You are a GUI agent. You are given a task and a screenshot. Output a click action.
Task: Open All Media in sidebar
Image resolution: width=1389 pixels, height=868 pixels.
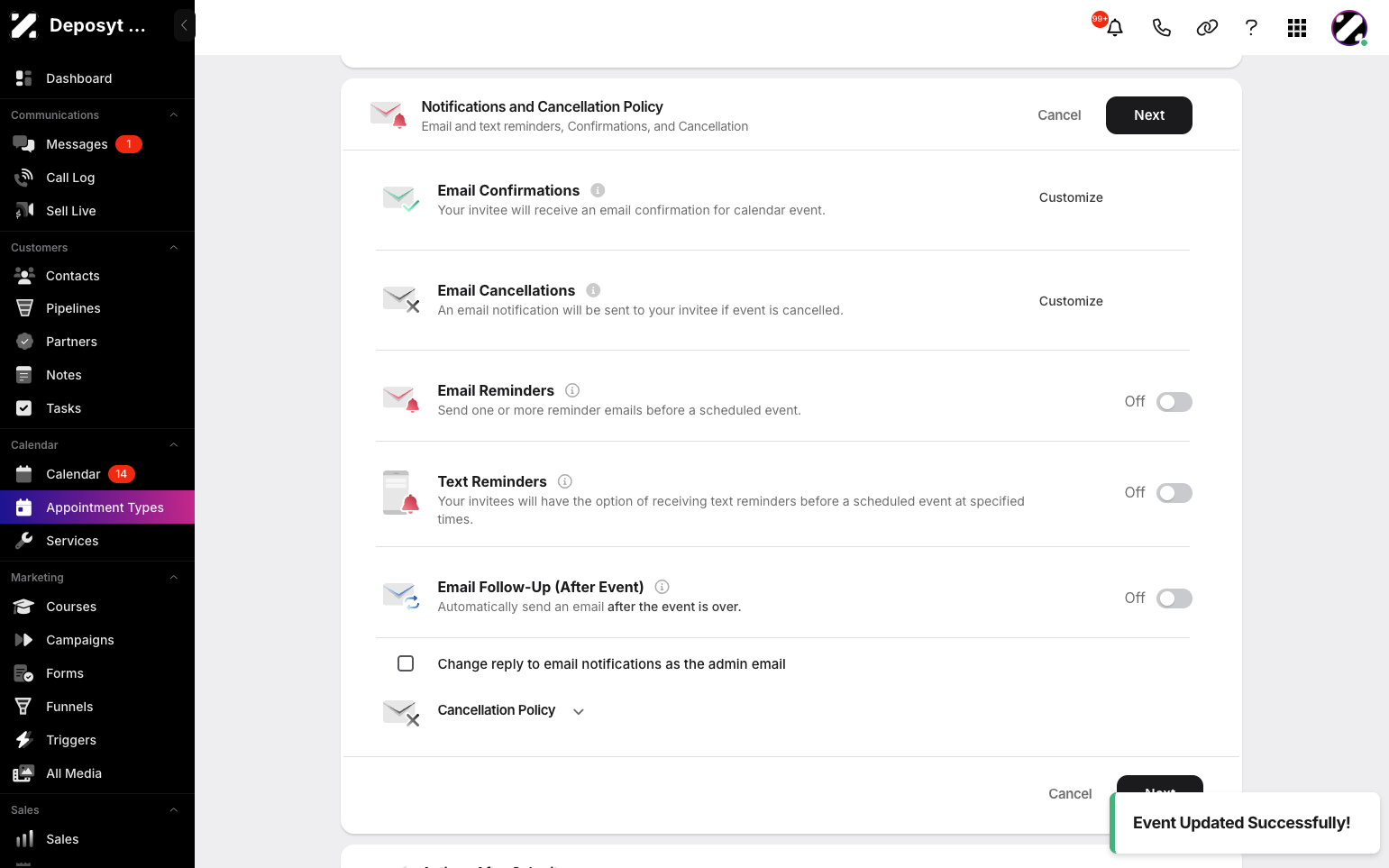(x=97, y=773)
